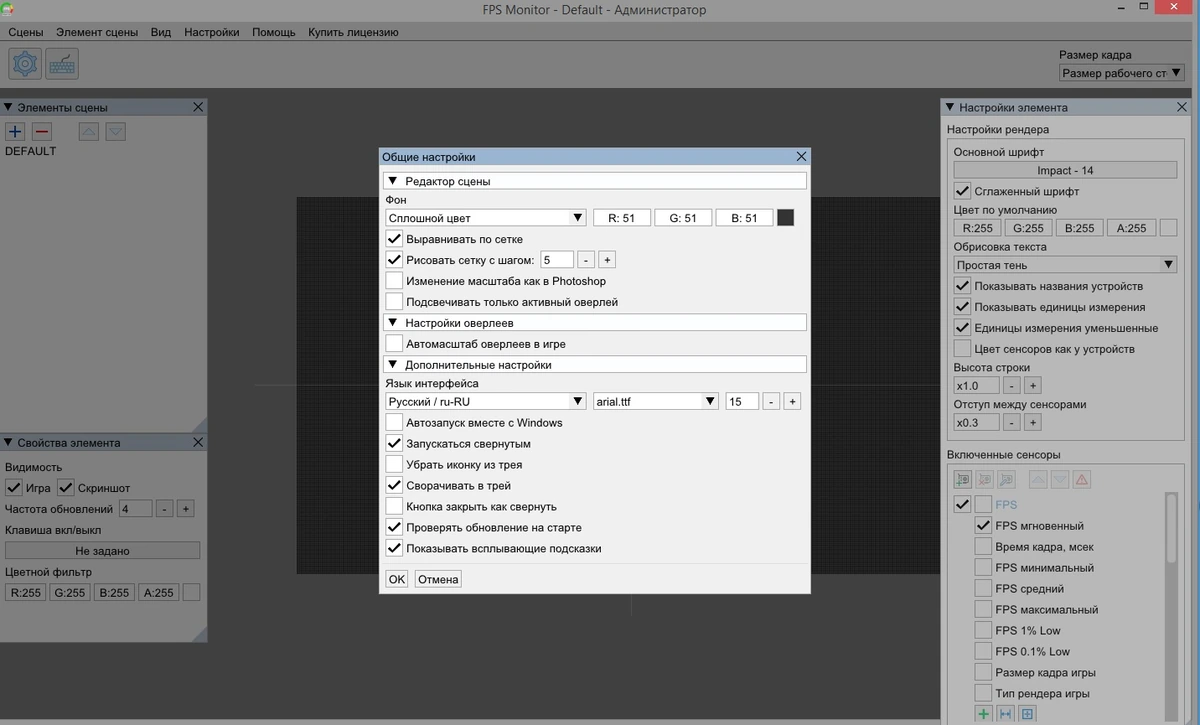Close the Общие настройки dialog
Viewport: 1200px width, 725px height.
tap(801, 157)
